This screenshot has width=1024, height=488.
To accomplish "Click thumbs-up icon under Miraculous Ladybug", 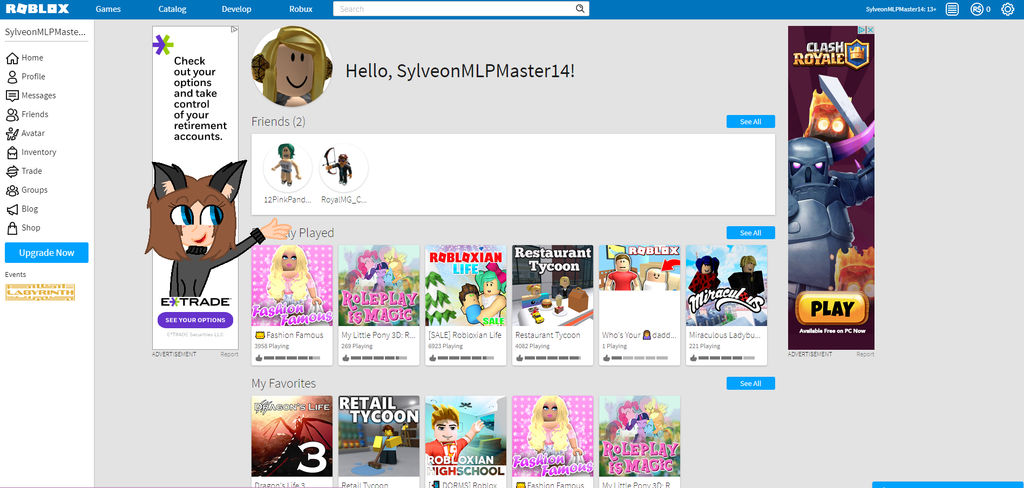I will 692,359.
